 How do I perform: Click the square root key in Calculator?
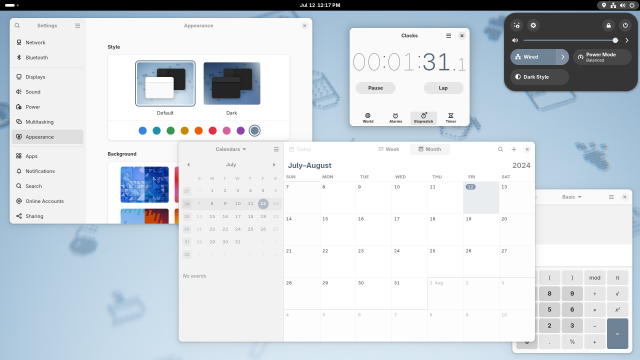tap(618, 293)
